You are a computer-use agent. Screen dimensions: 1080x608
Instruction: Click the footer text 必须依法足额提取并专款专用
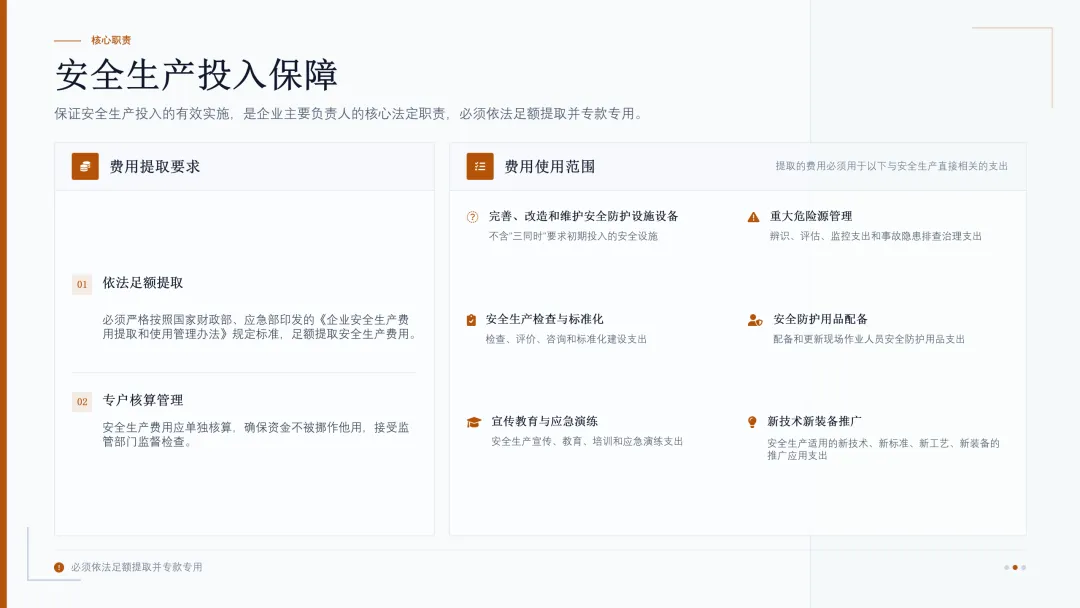tap(136, 567)
